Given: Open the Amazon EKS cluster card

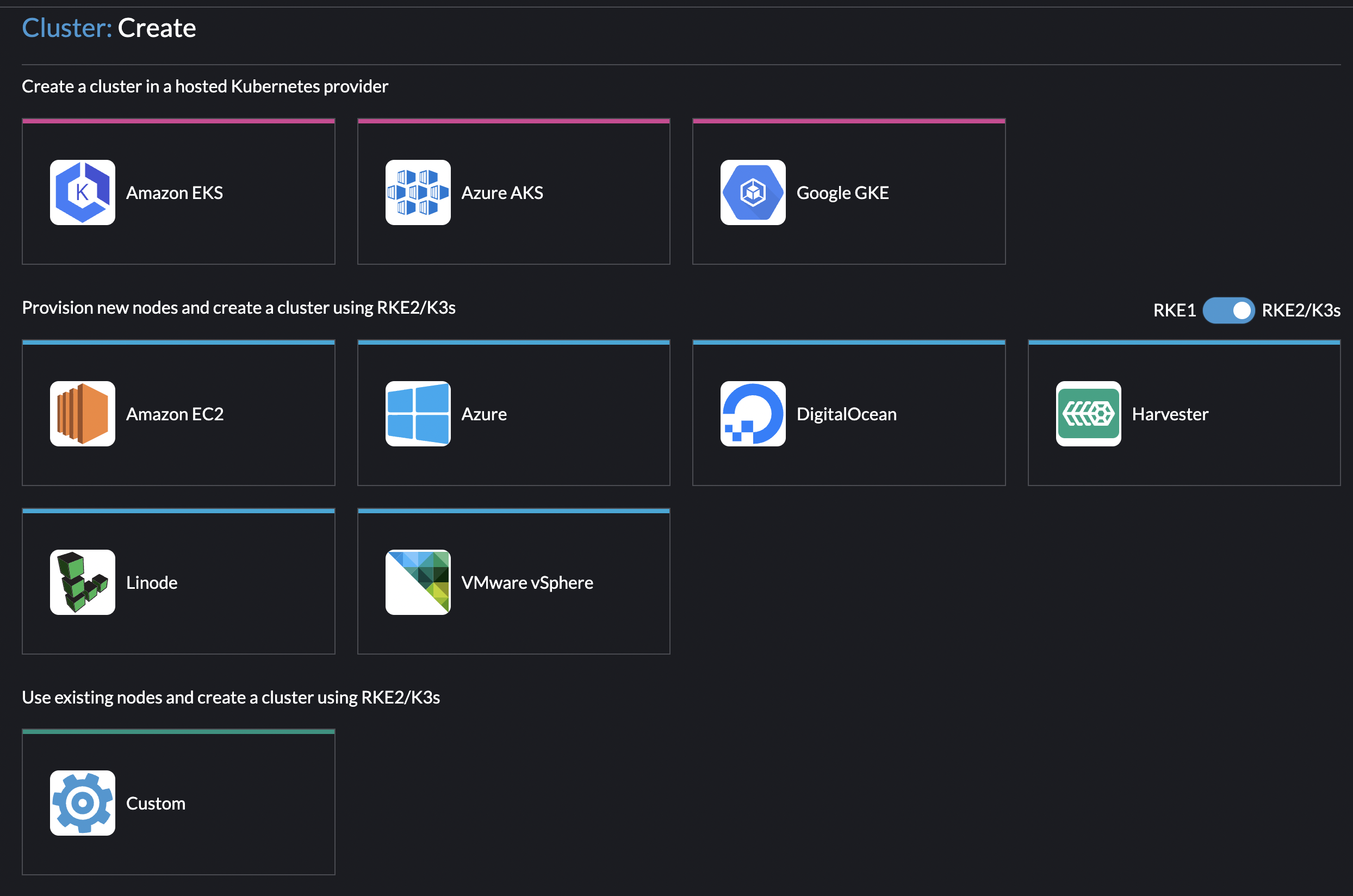Looking at the screenshot, I should click(x=178, y=192).
